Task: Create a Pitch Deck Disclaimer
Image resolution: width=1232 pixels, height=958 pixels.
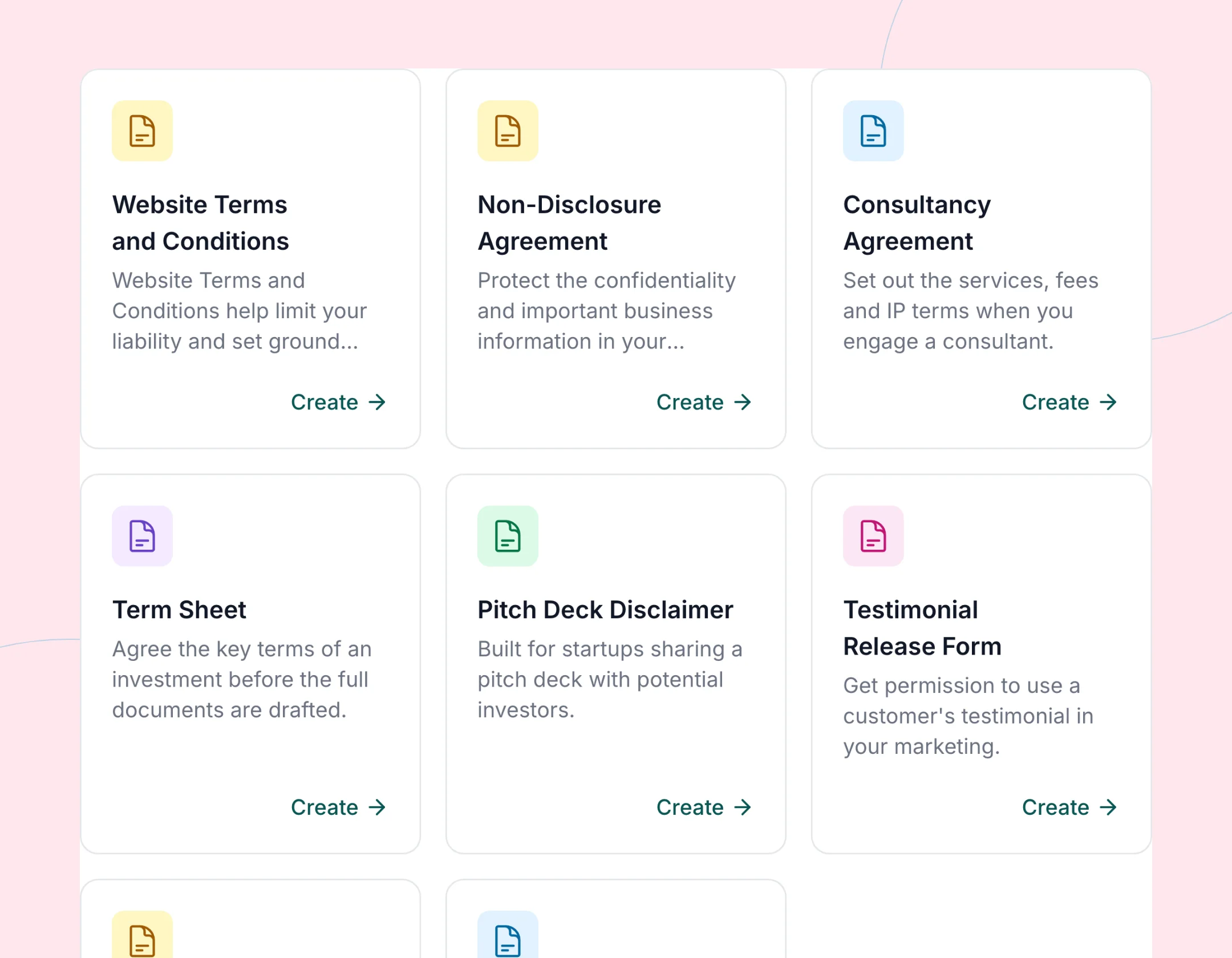Action: [704, 807]
